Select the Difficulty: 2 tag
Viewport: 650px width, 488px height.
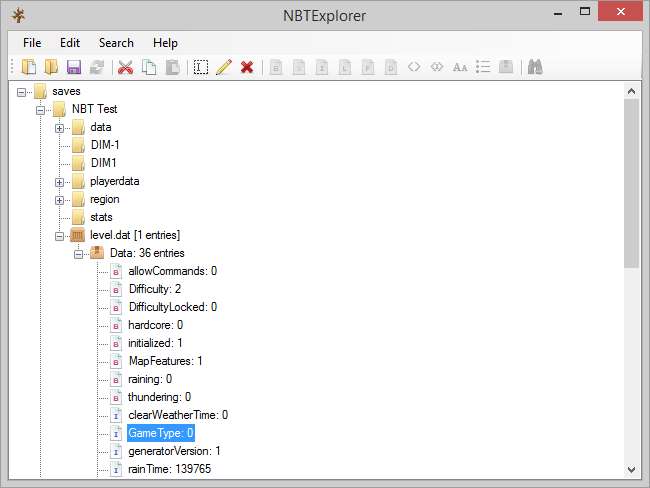click(x=155, y=289)
